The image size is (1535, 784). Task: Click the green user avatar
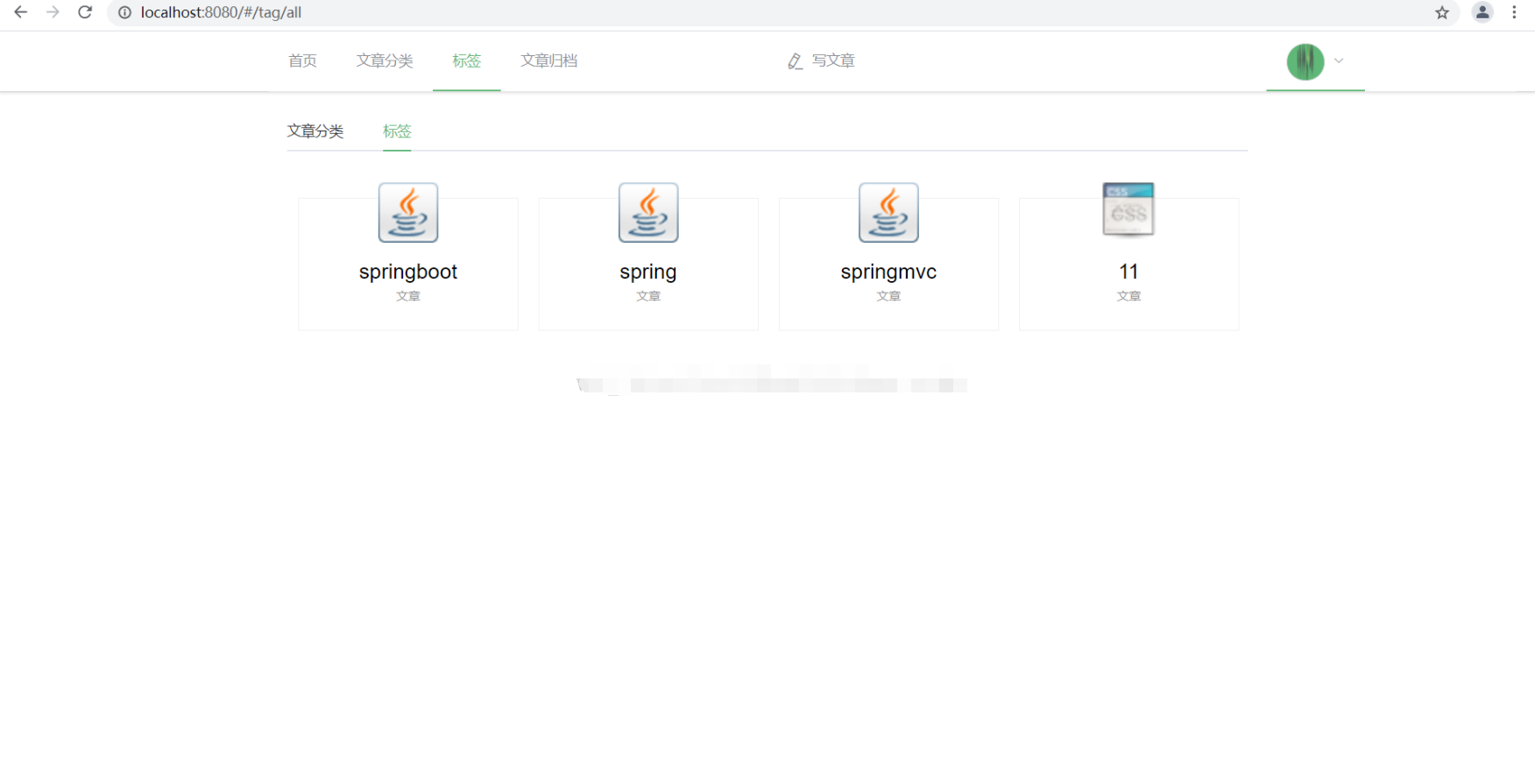tap(1305, 61)
